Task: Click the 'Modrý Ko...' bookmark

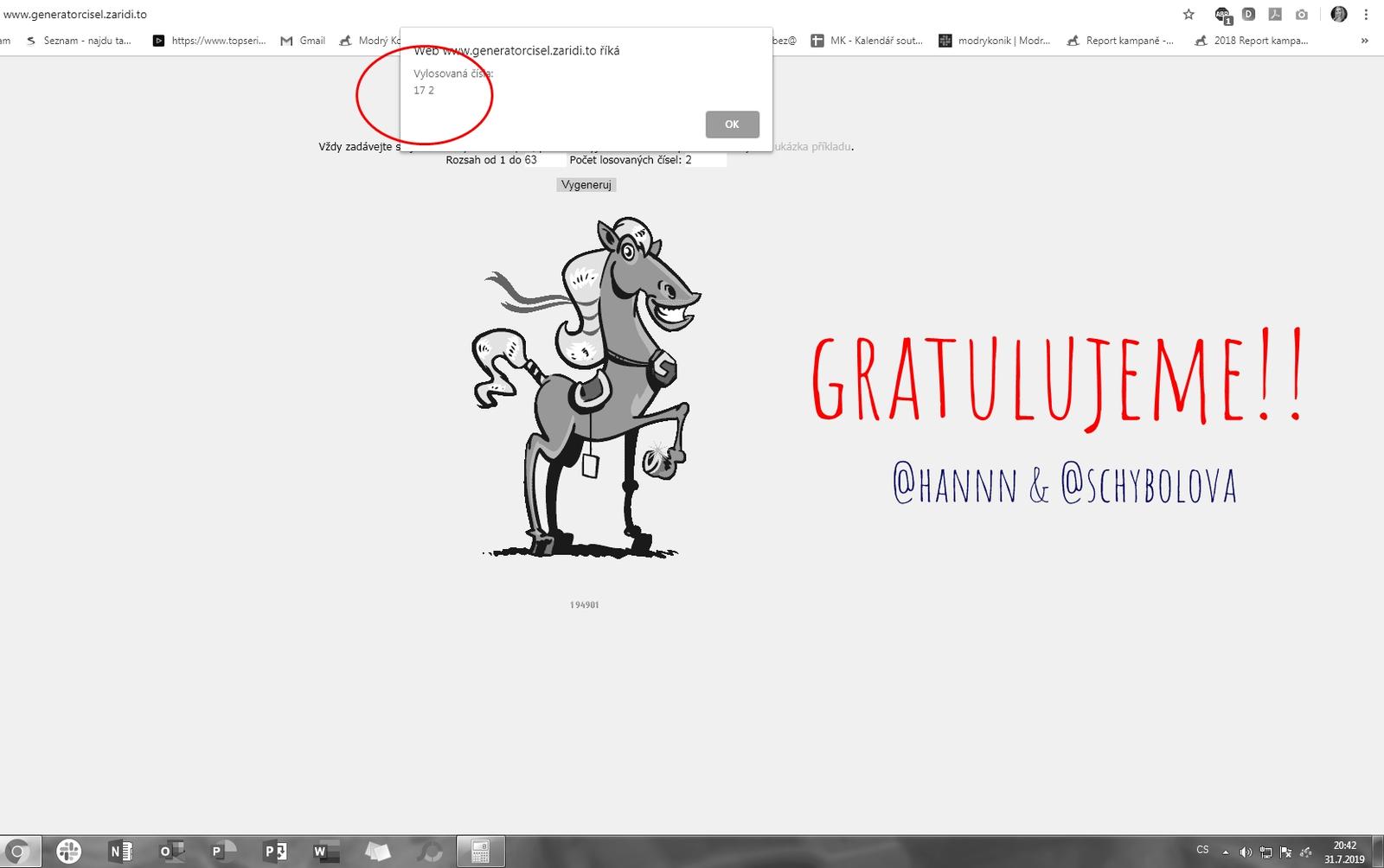Action: 370,41
